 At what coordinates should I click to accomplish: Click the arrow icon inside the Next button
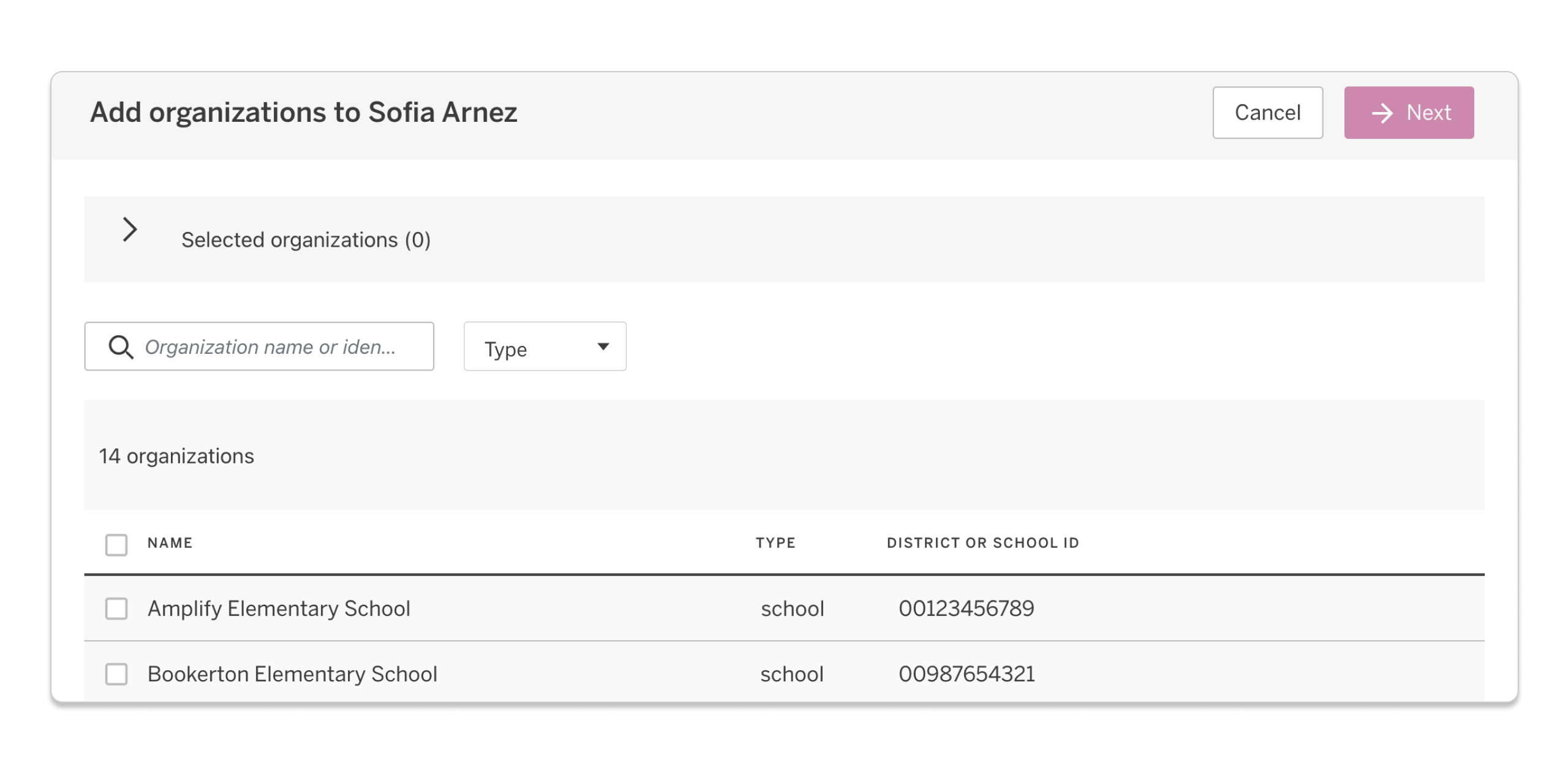tap(1382, 112)
